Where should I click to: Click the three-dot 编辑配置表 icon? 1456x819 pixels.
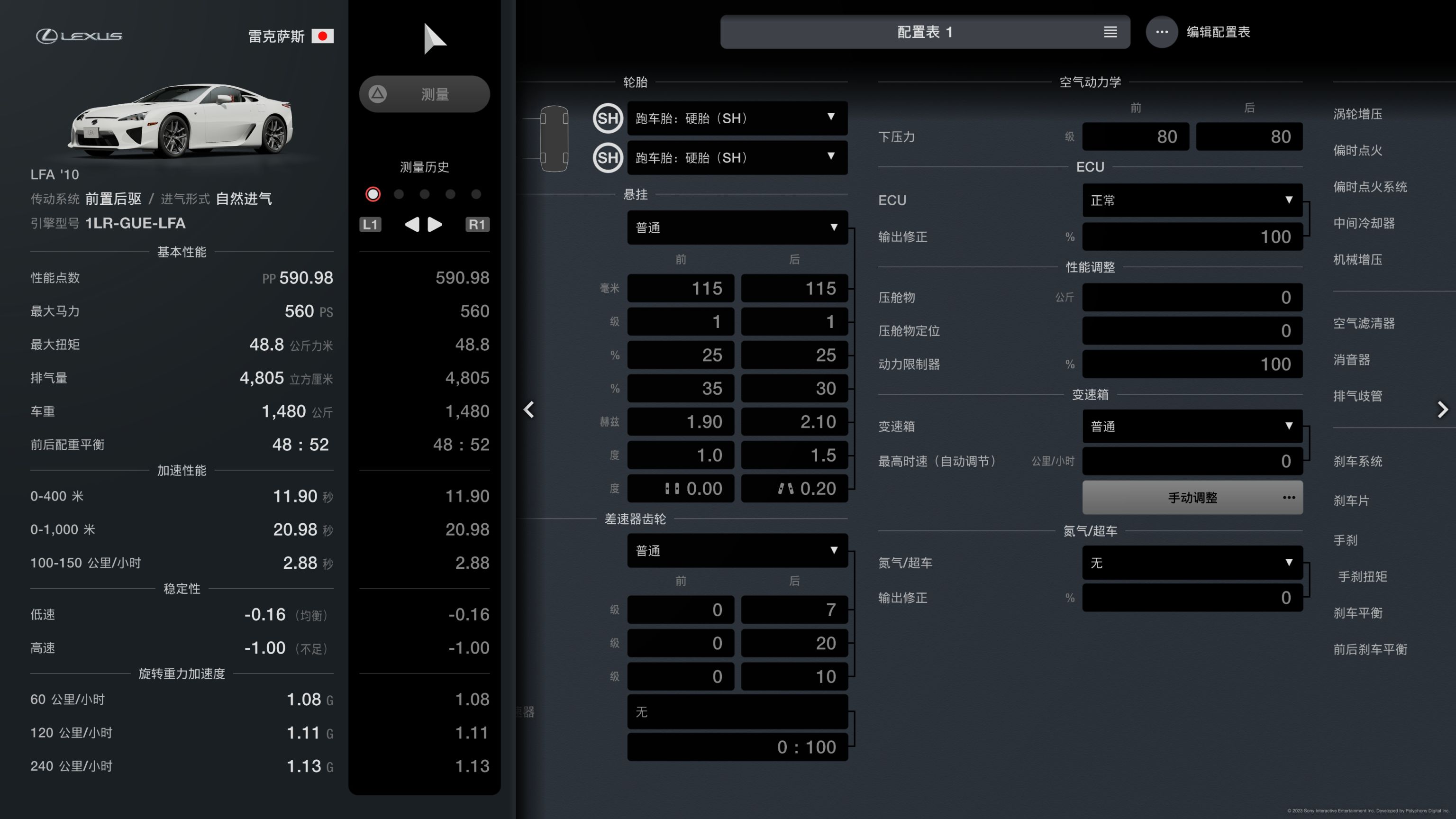pyautogui.click(x=1162, y=32)
